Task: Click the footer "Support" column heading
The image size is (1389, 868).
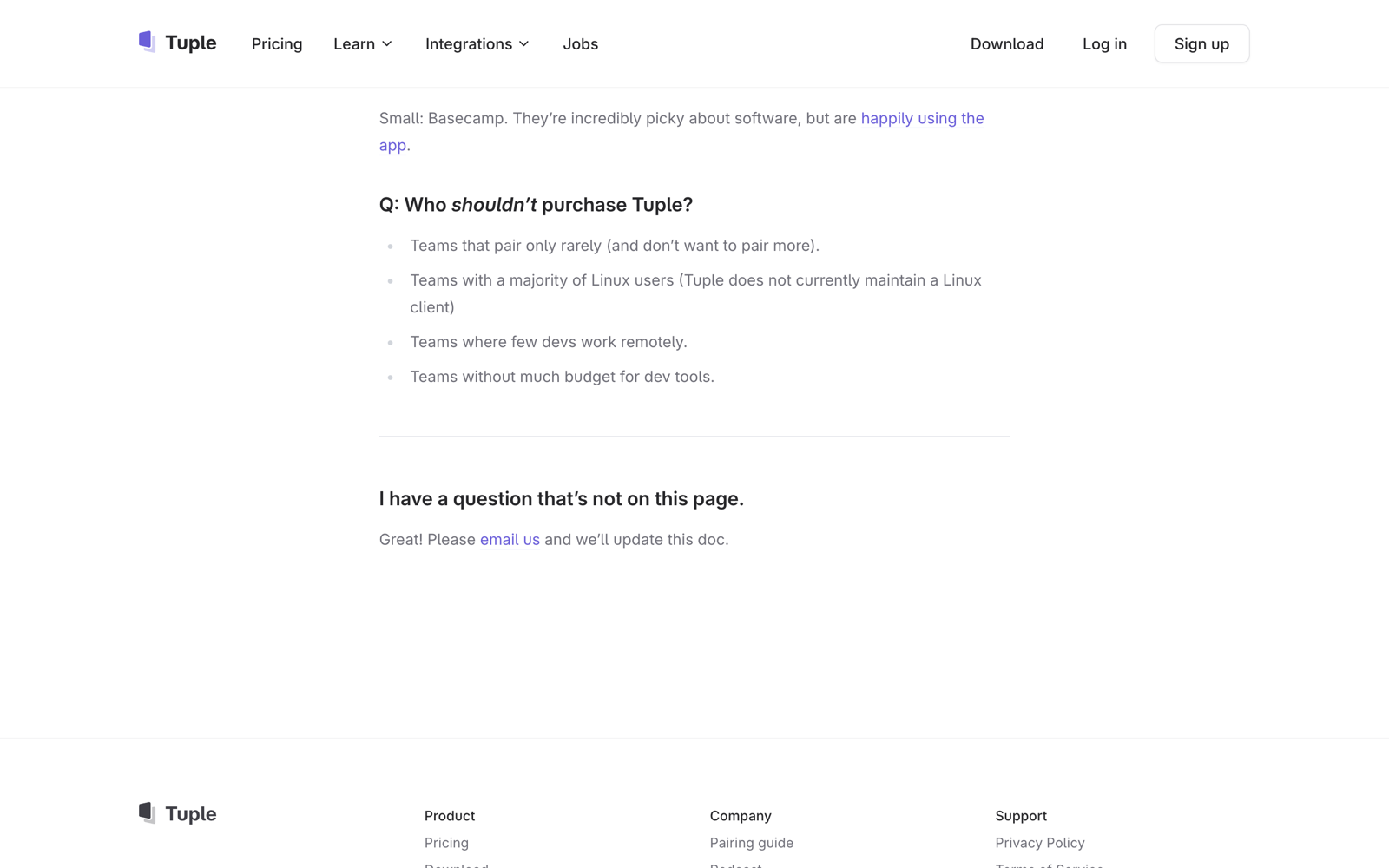Action: pos(1021,816)
